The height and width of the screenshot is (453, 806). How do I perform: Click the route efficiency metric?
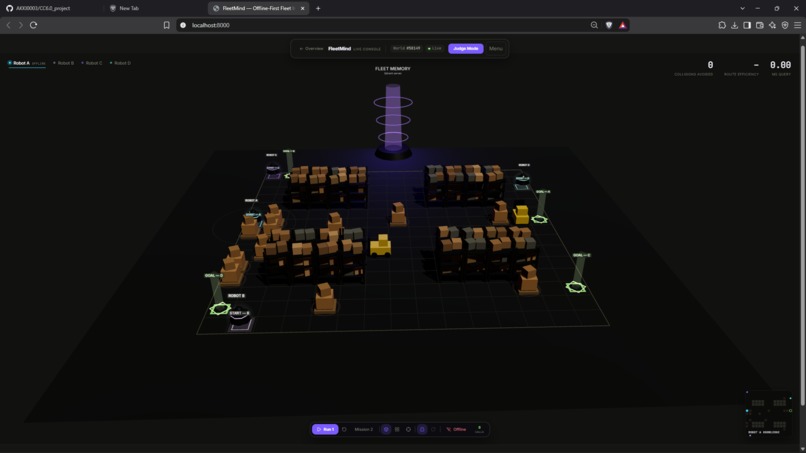click(x=741, y=68)
